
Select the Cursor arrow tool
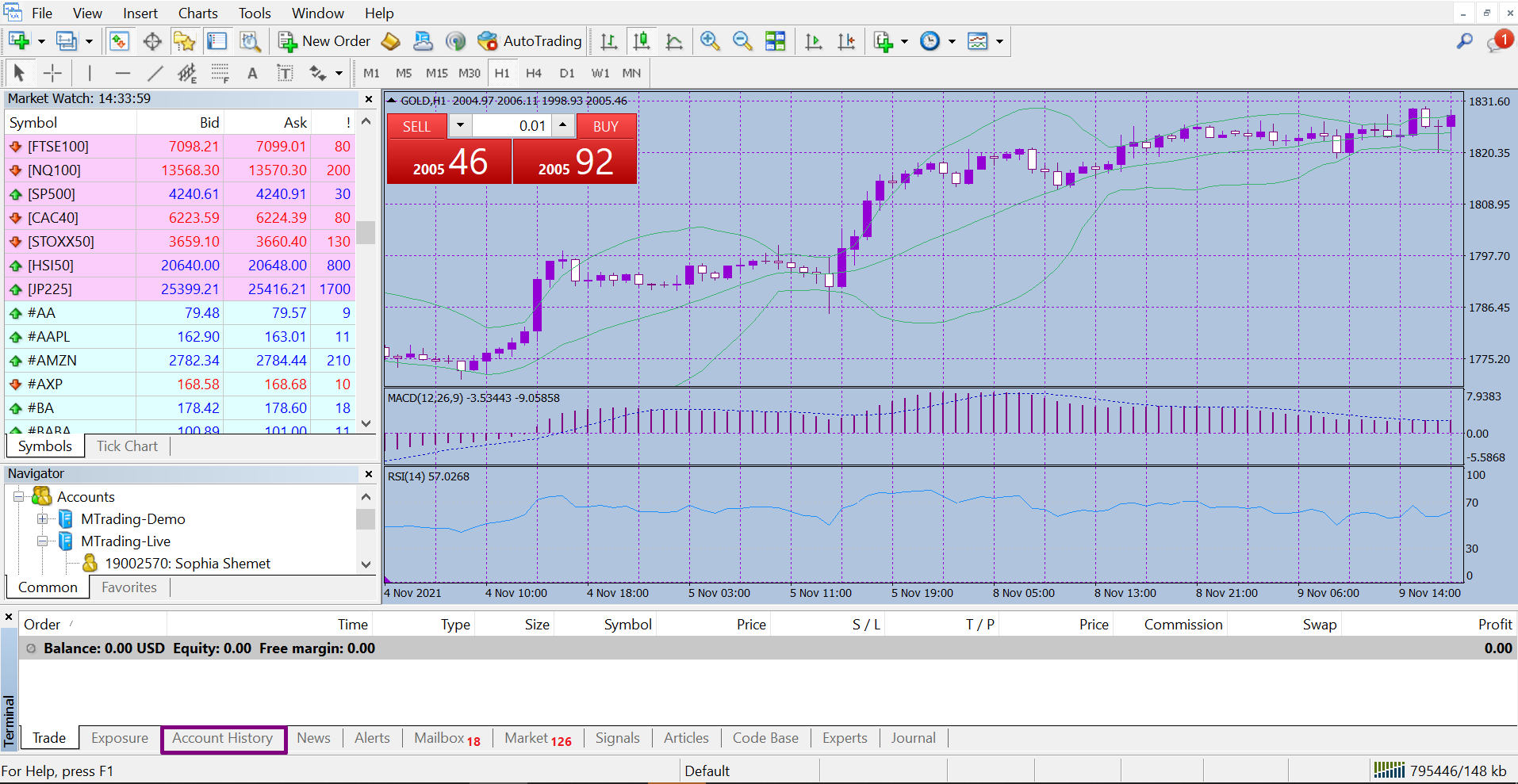[x=20, y=73]
